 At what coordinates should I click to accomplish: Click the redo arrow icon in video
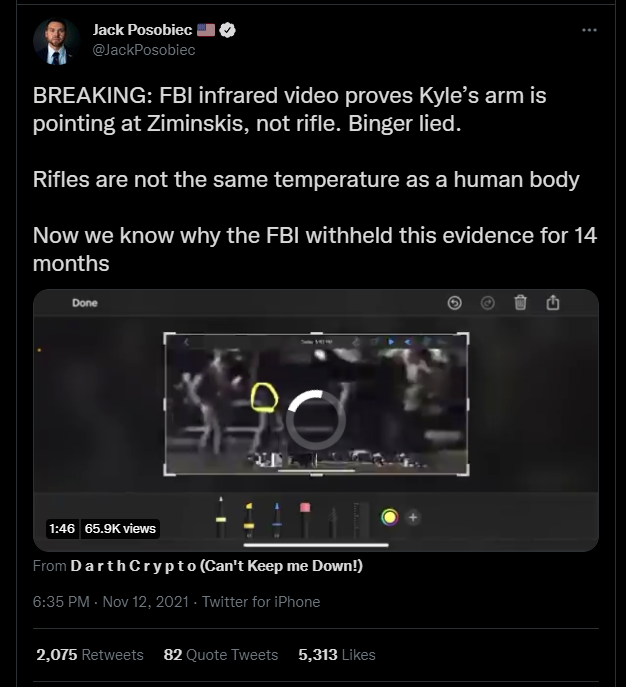pos(488,303)
